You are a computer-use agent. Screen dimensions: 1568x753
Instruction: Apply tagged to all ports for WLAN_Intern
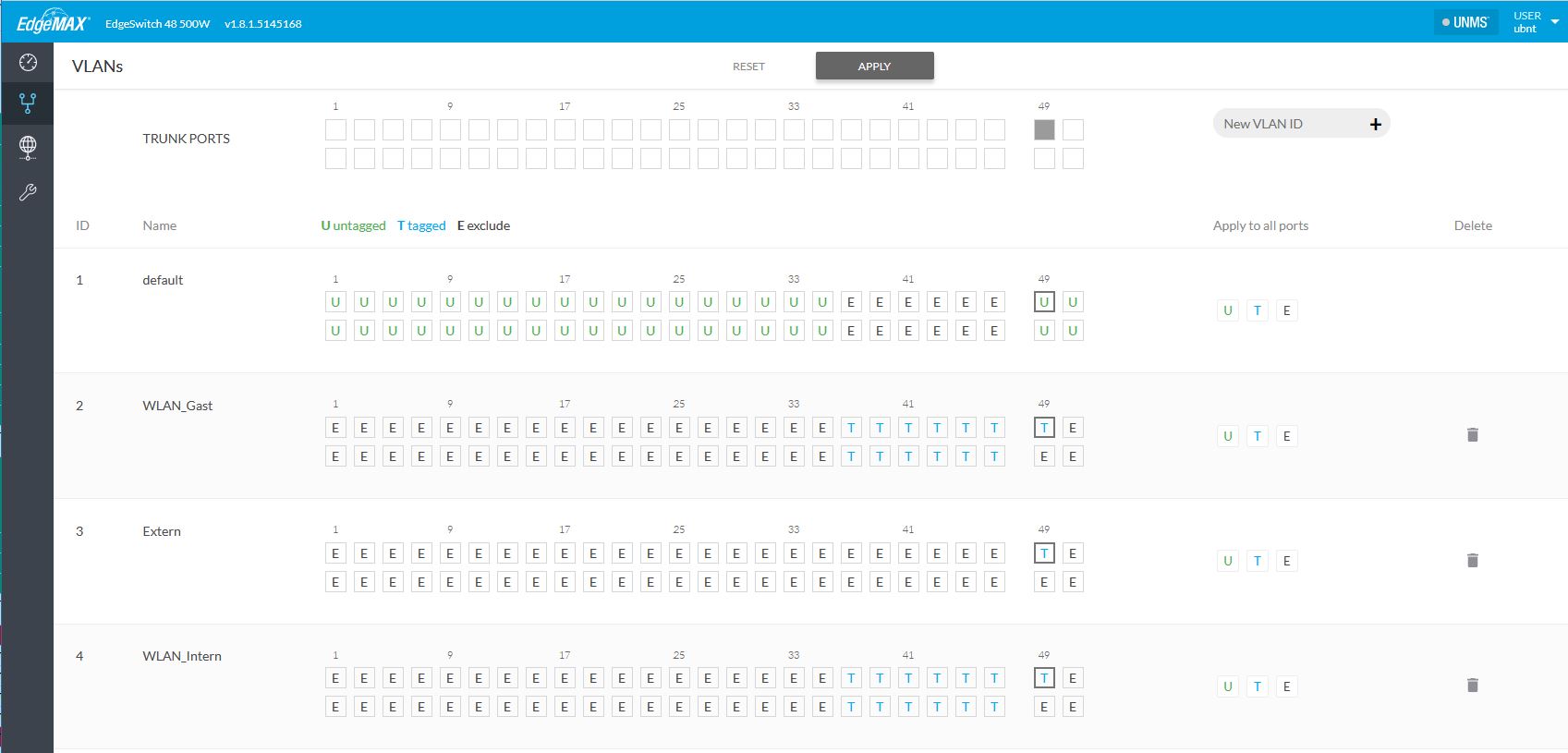[x=1258, y=686]
